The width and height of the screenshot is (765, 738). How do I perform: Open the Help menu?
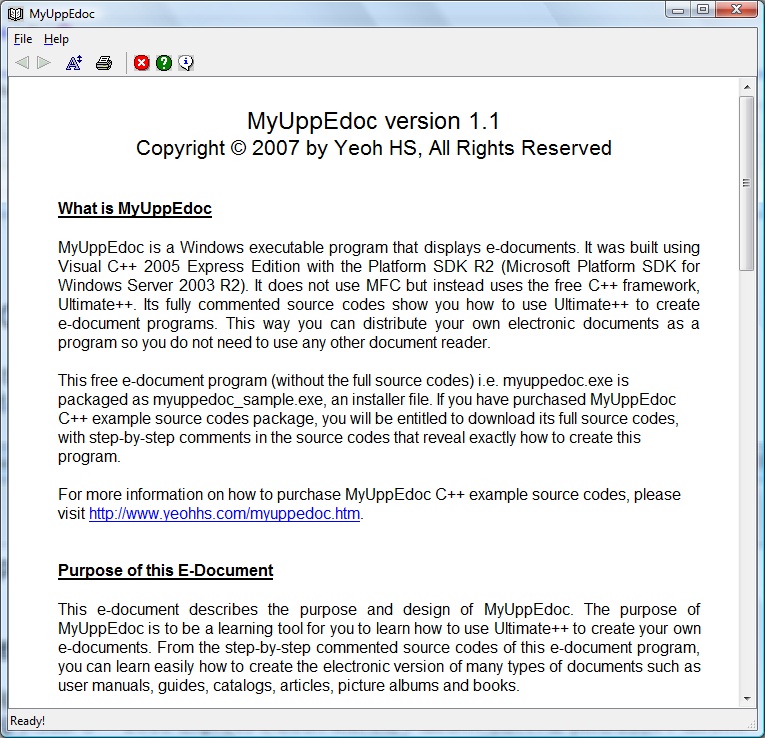56,39
